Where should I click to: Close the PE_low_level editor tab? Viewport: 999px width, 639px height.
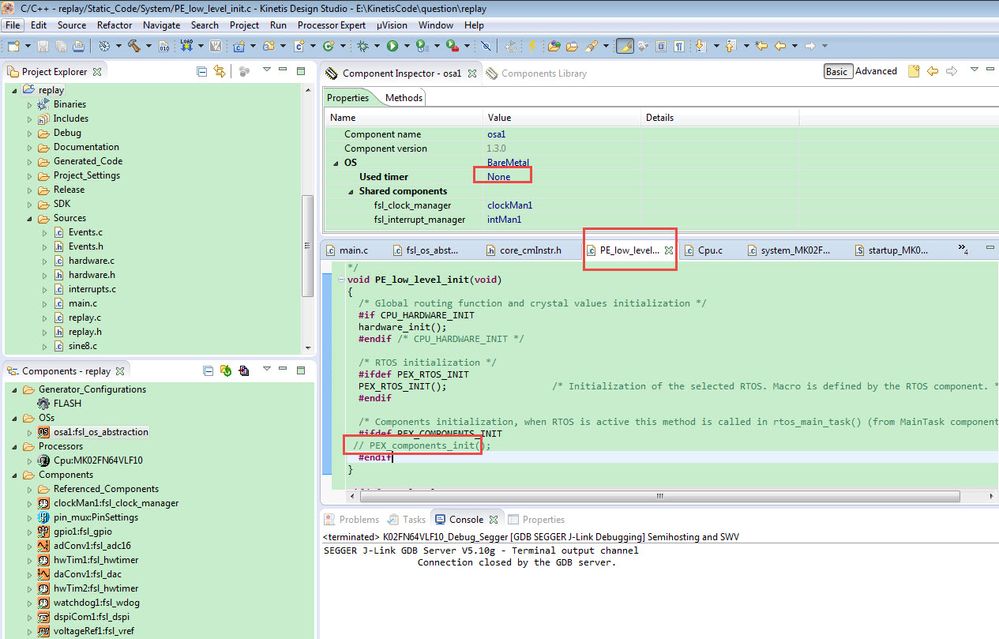[x=668, y=250]
